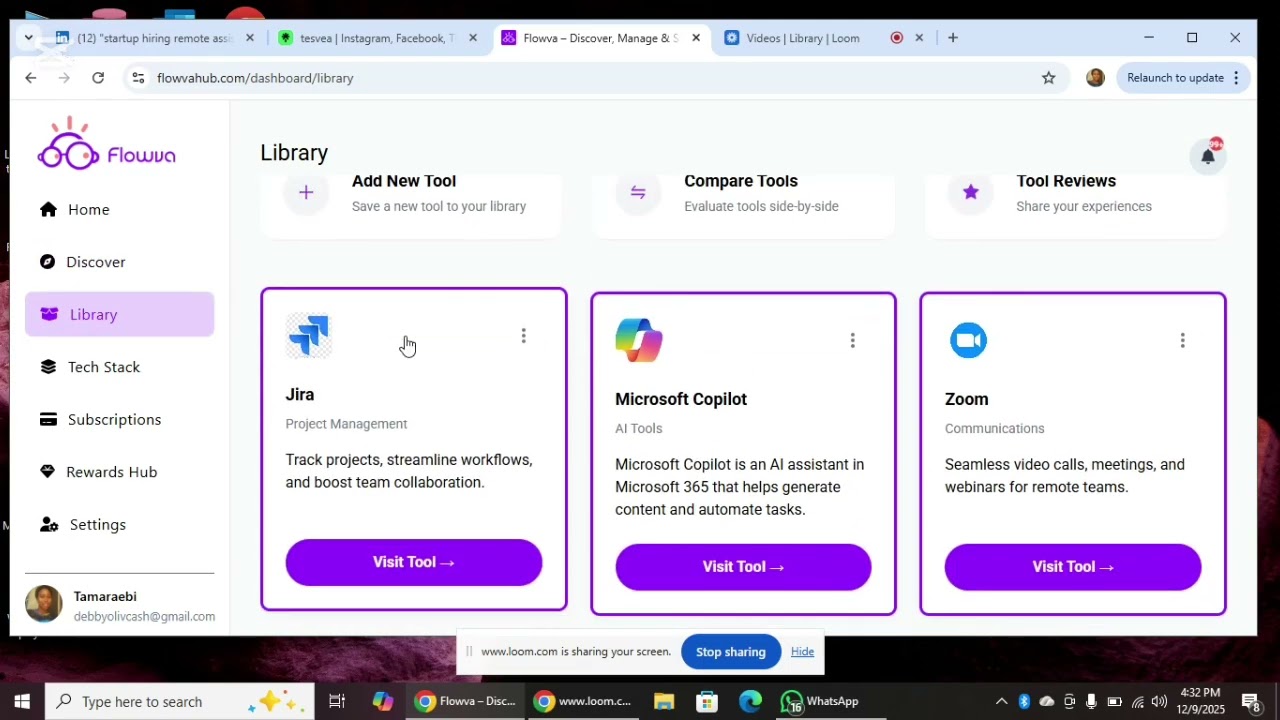Viewport: 1280px width, 720px height.
Task: Click the Zoom logo on its card
Action: [968, 340]
